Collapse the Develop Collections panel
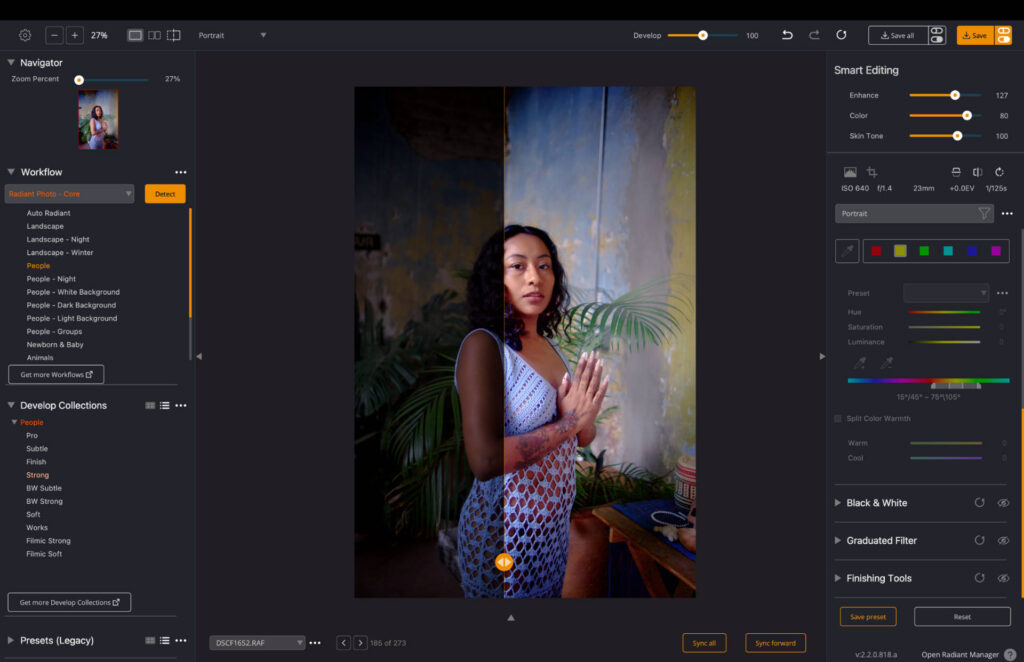 pos(10,405)
